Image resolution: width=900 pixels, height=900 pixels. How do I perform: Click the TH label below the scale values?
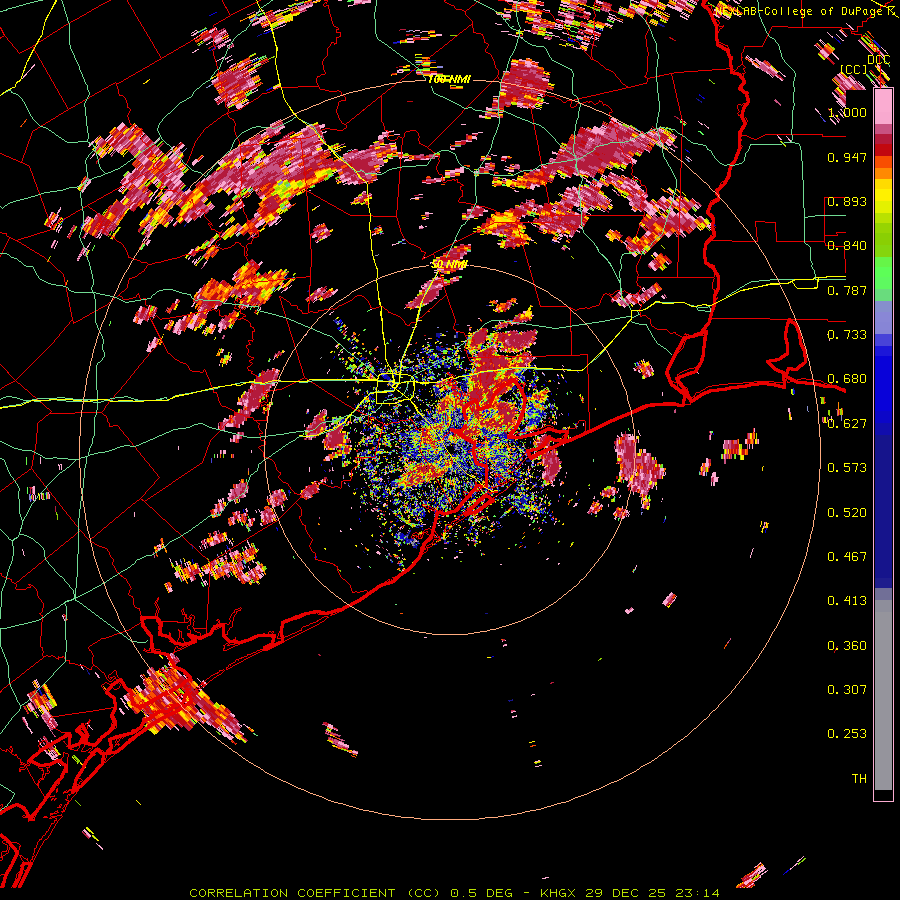click(x=859, y=779)
